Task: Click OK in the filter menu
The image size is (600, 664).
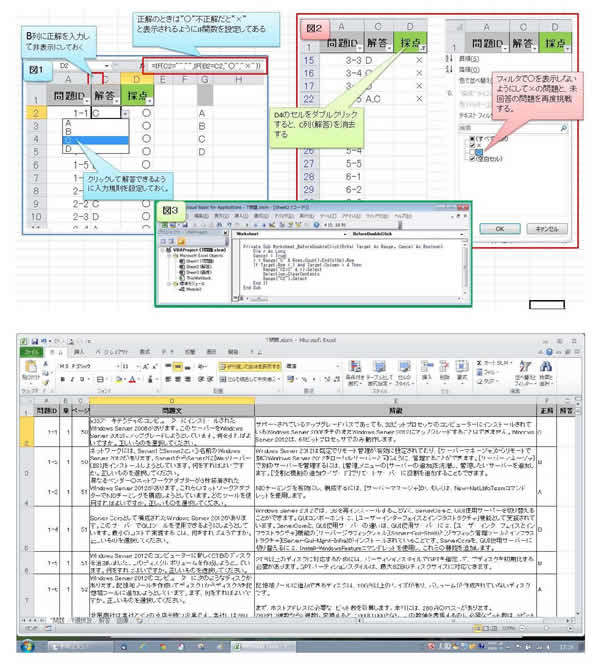Action: click(500, 229)
